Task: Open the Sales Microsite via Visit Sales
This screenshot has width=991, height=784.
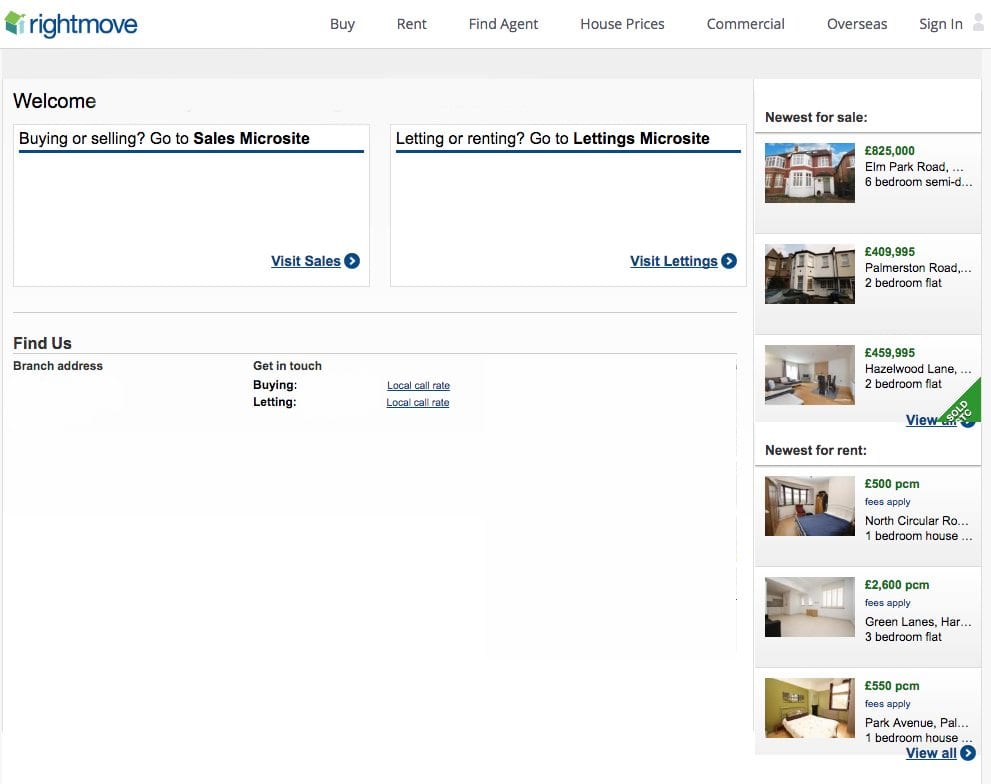Action: click(x=306, y=261)
